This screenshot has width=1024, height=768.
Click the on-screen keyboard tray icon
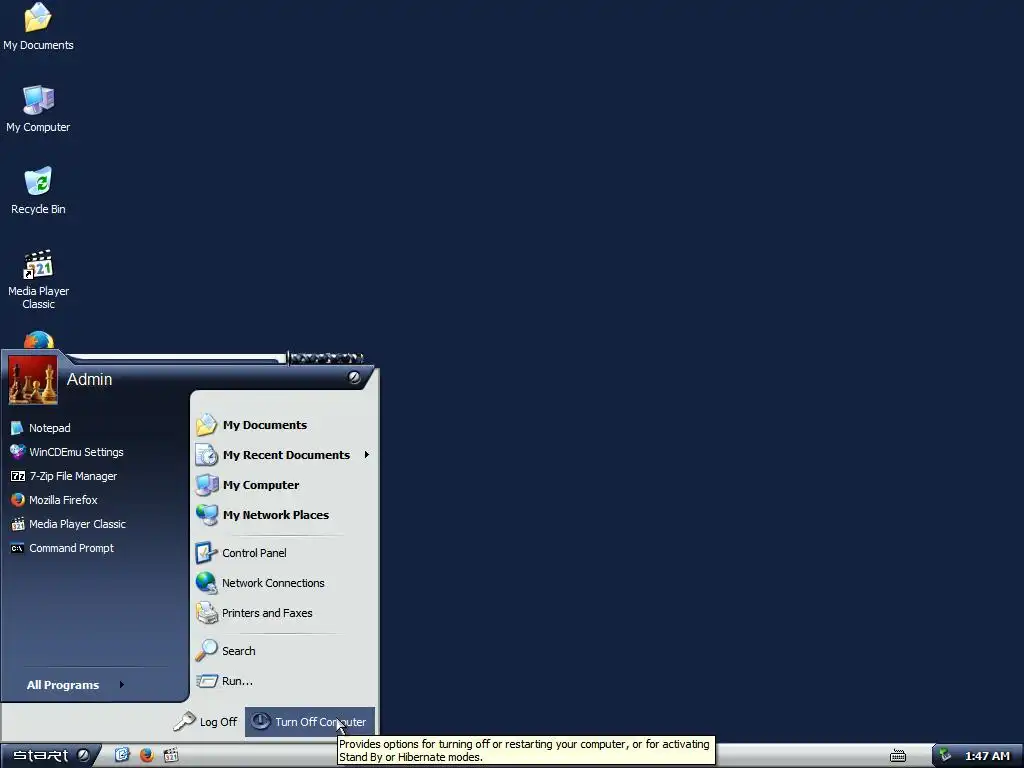898,756
